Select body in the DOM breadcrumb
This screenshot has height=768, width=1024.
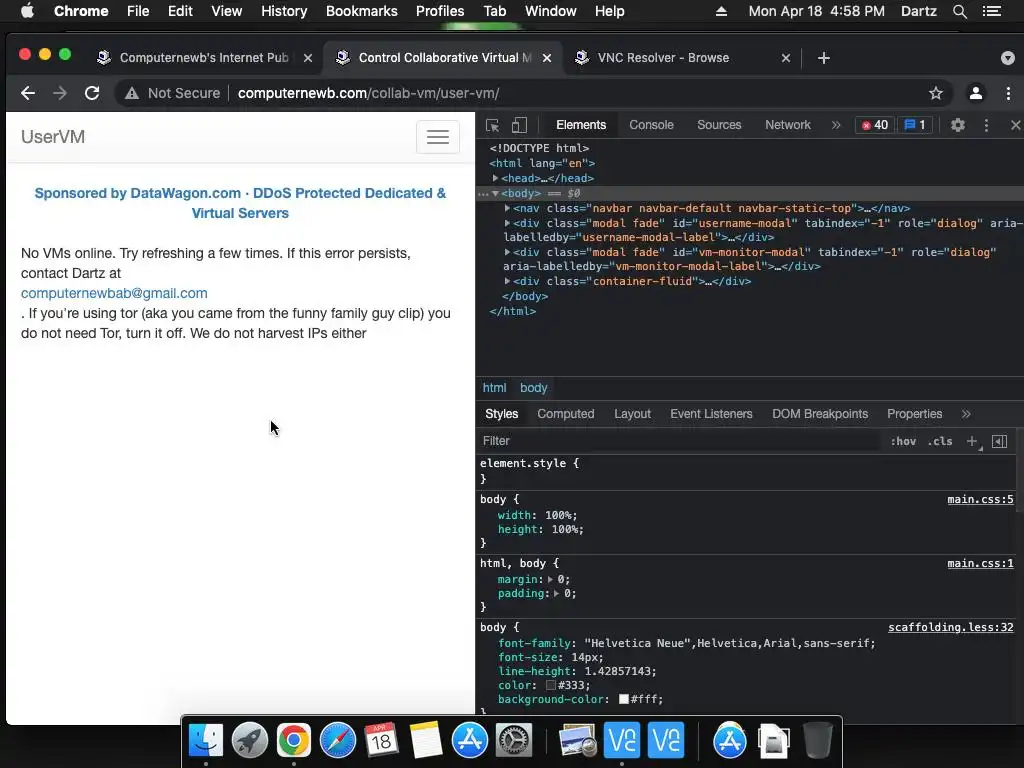pyautogui.click(x=534, y=388)
